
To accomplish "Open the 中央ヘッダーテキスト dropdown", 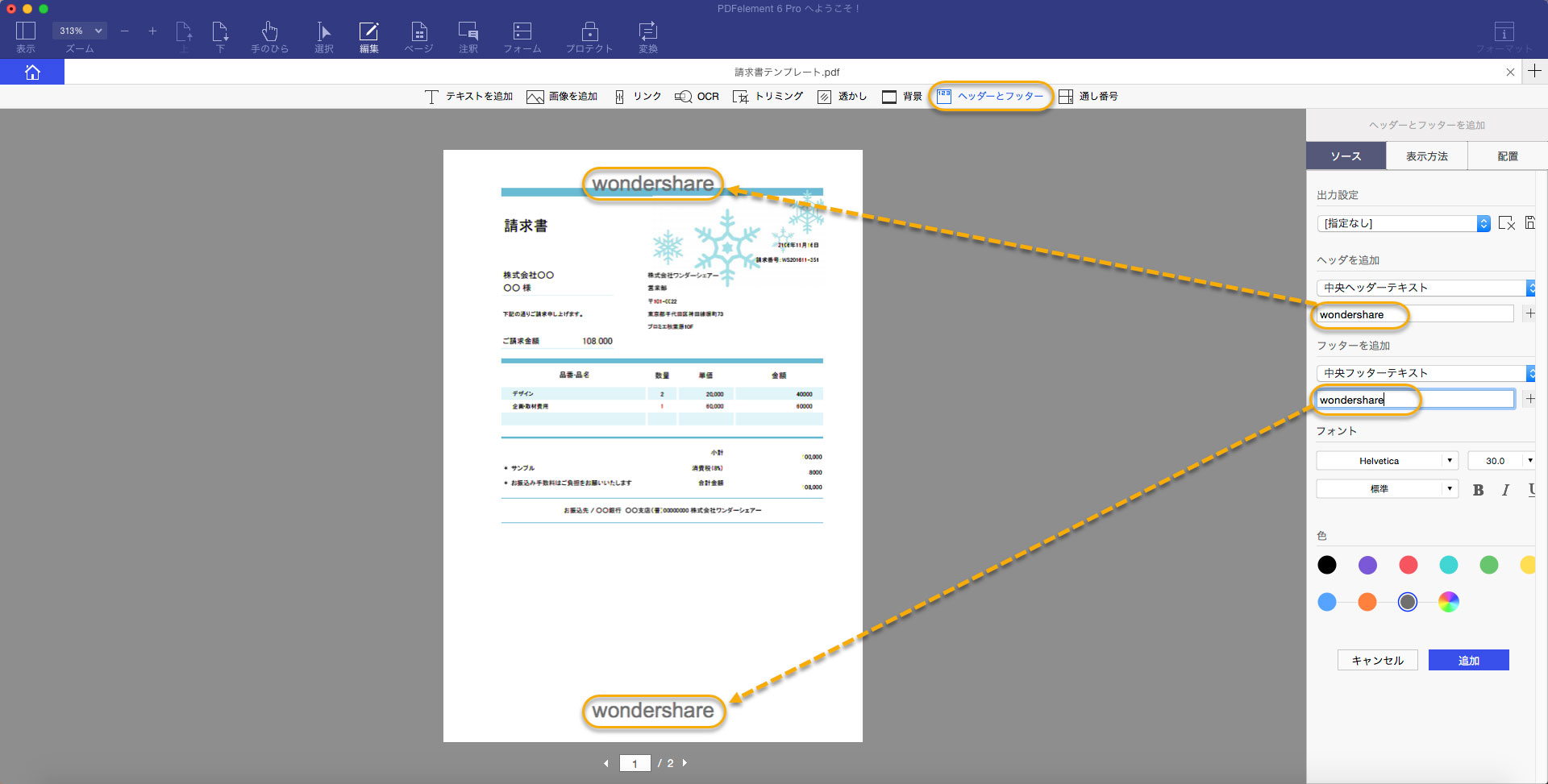I will [x=1425, y=288].
